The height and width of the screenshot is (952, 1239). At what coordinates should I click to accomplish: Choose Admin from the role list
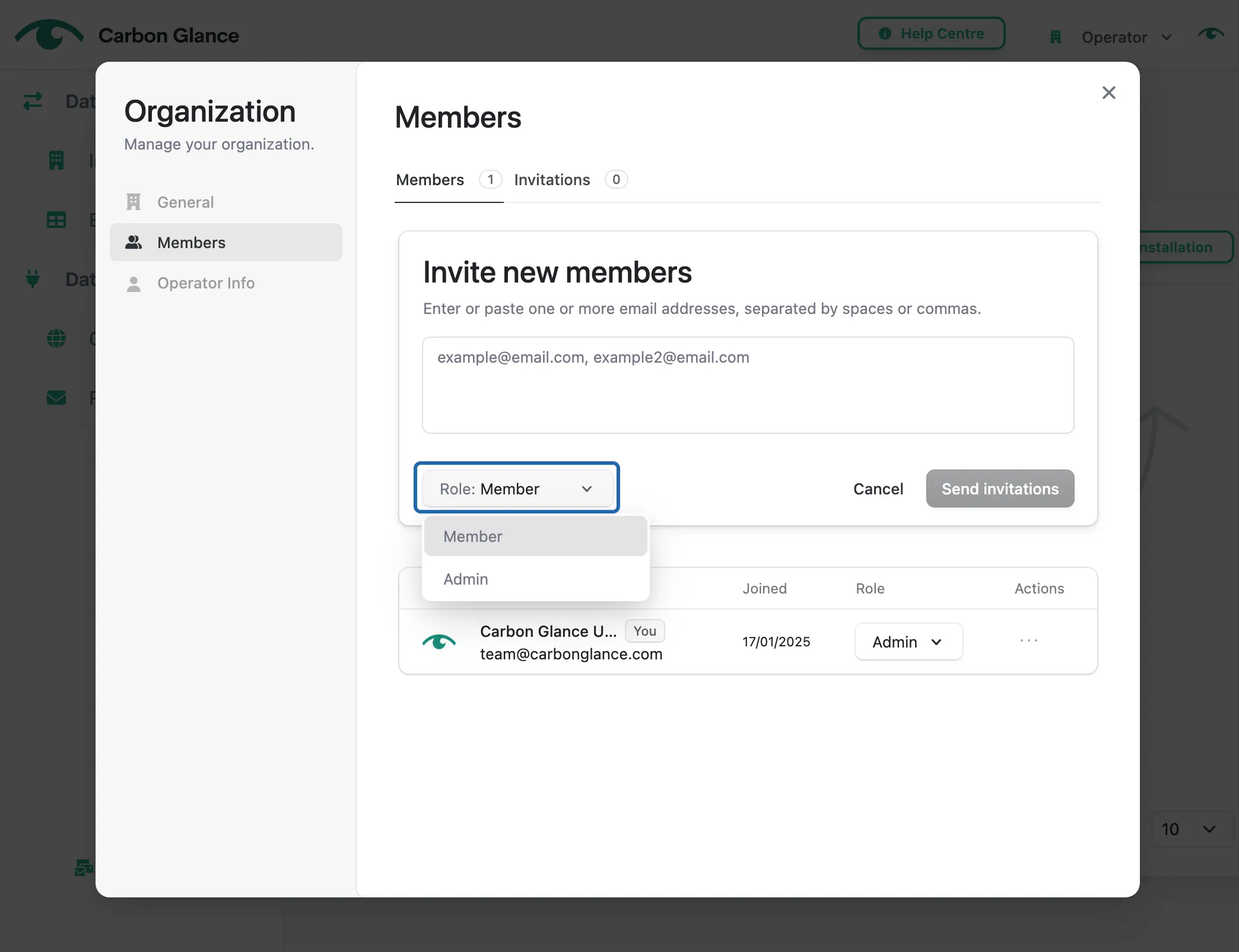535,579
